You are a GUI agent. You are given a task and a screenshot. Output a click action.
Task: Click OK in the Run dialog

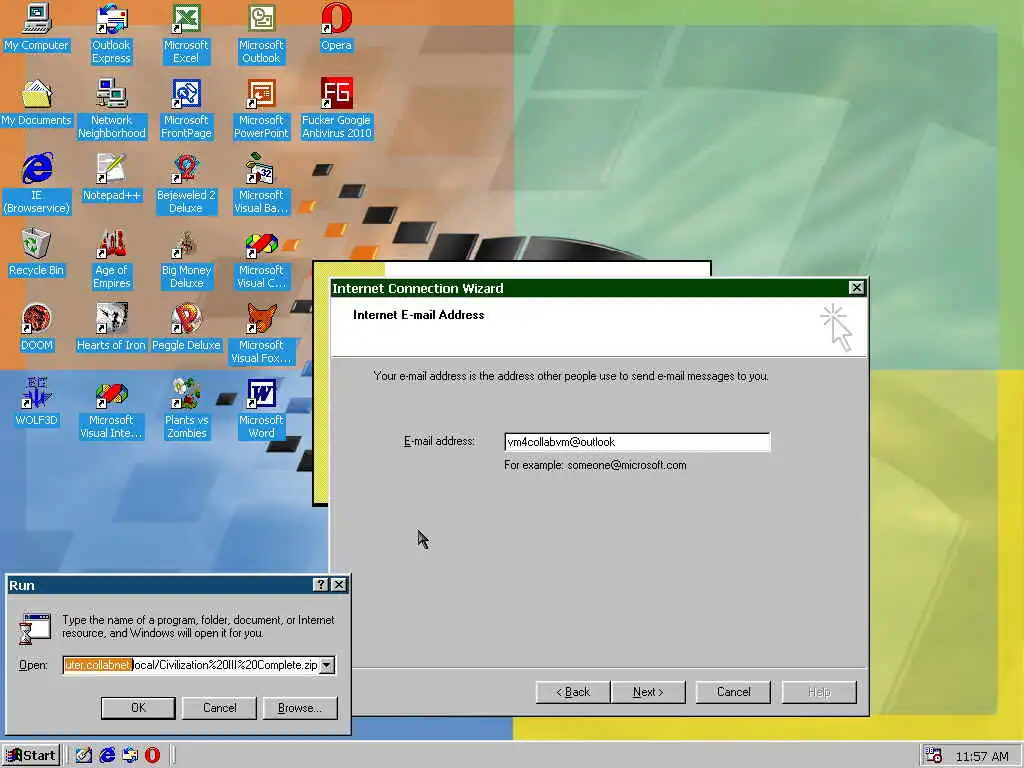point(138,708)
